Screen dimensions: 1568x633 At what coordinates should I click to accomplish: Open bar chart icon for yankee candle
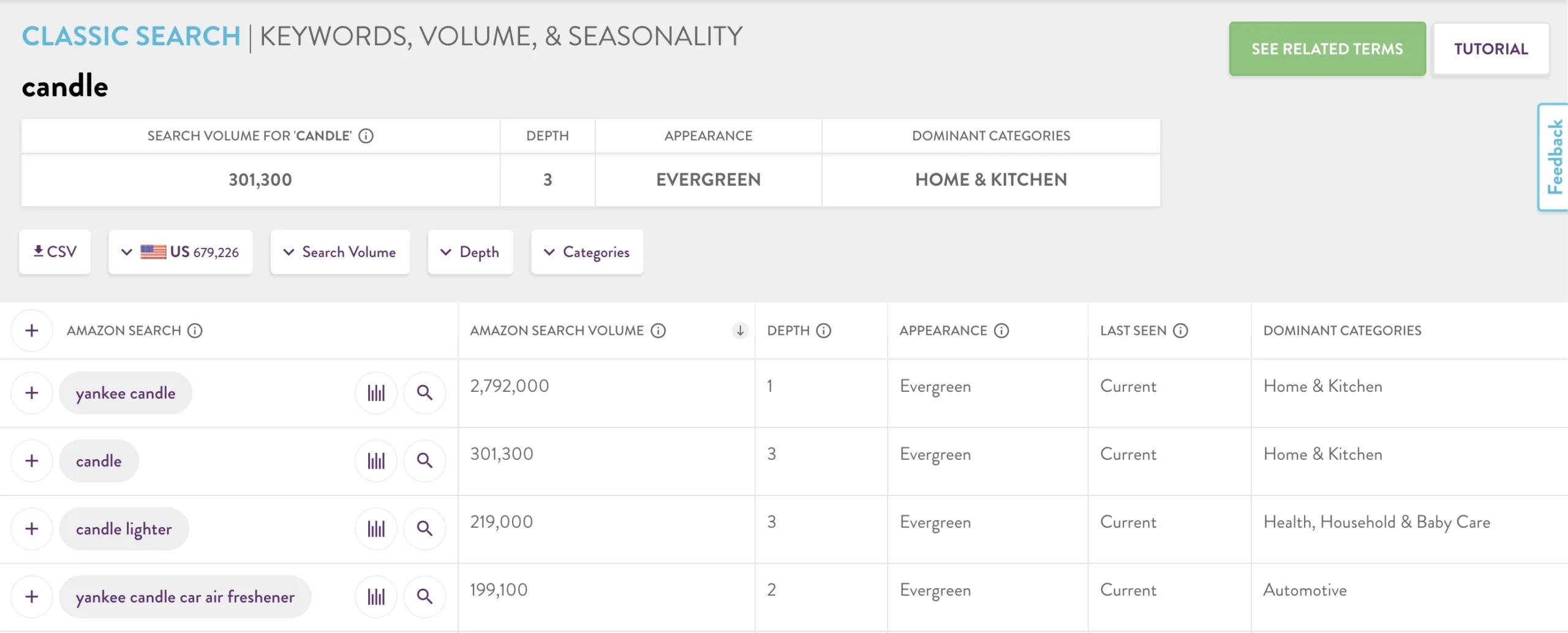[x=376, y=393]
